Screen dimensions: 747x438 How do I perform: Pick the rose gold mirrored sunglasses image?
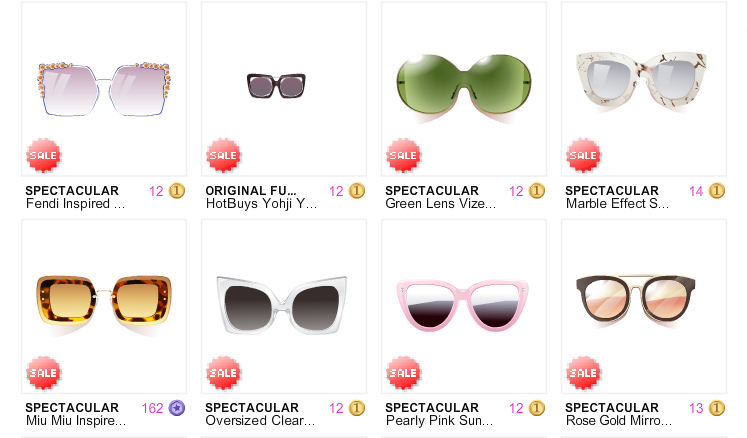click(x=636, y=300)
